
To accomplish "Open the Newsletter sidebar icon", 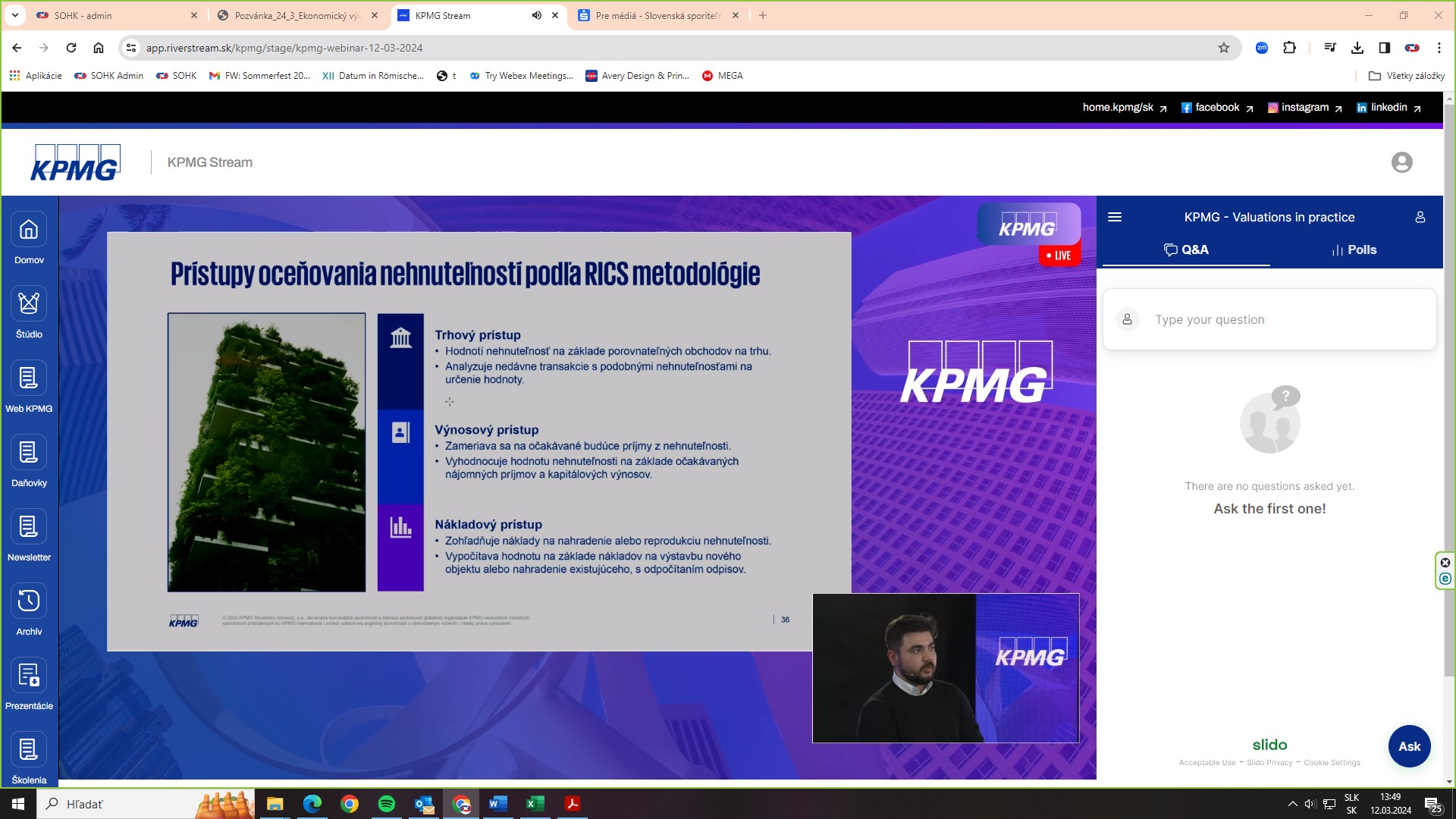I will coord(29,527).
